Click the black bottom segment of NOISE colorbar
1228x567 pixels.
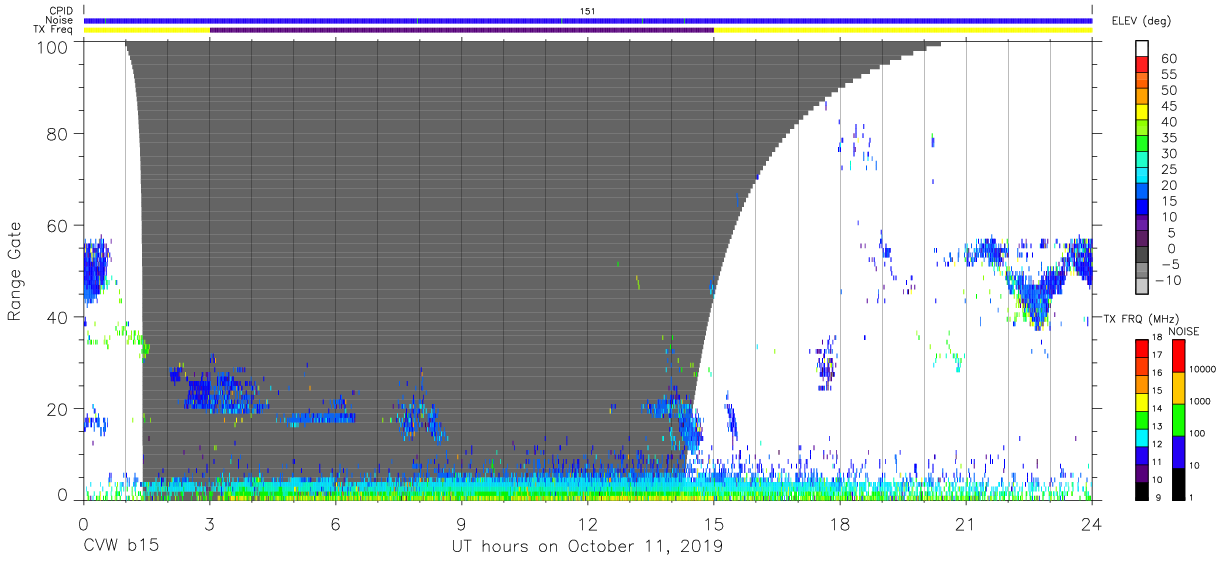1178,482
